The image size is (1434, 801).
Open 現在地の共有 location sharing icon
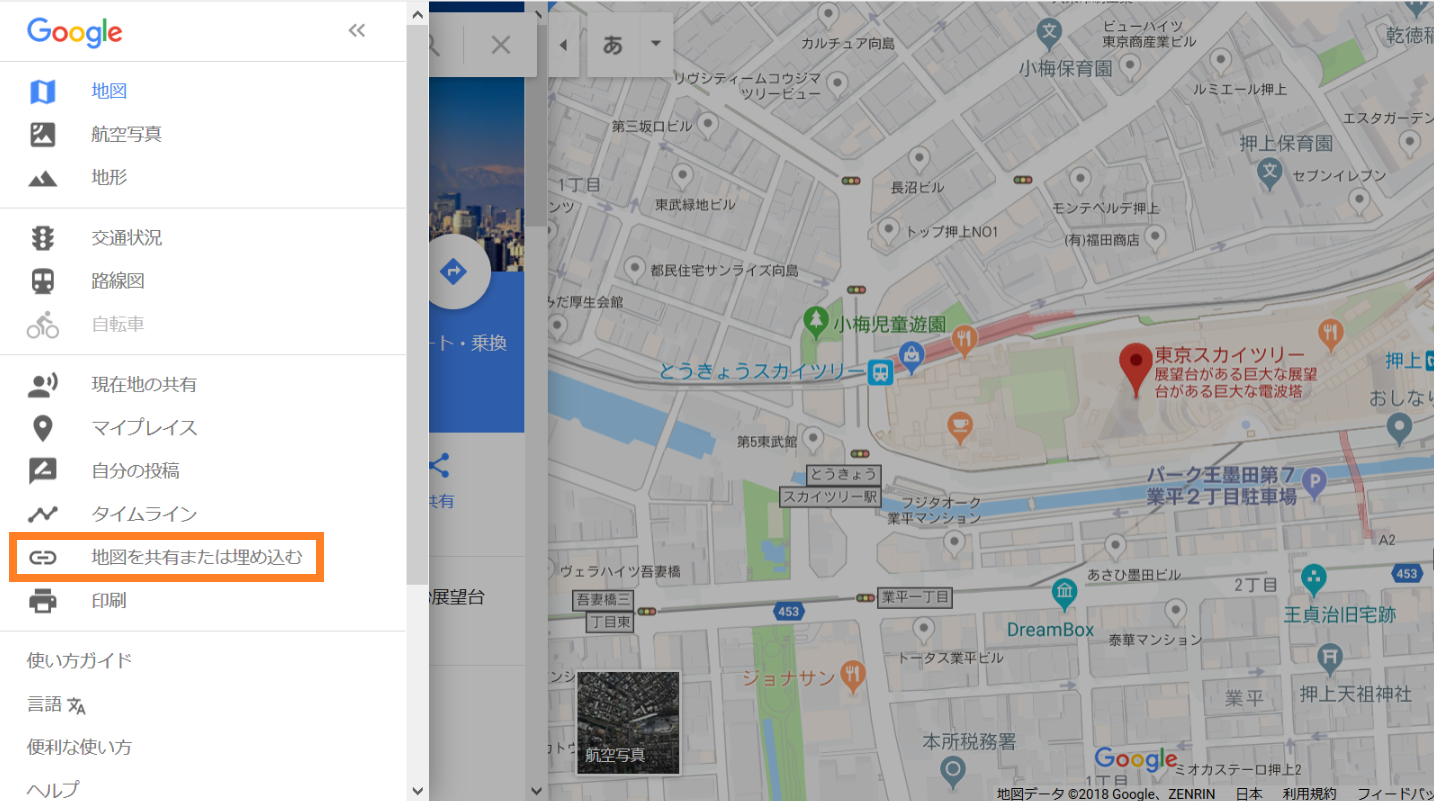click(42, 384)
